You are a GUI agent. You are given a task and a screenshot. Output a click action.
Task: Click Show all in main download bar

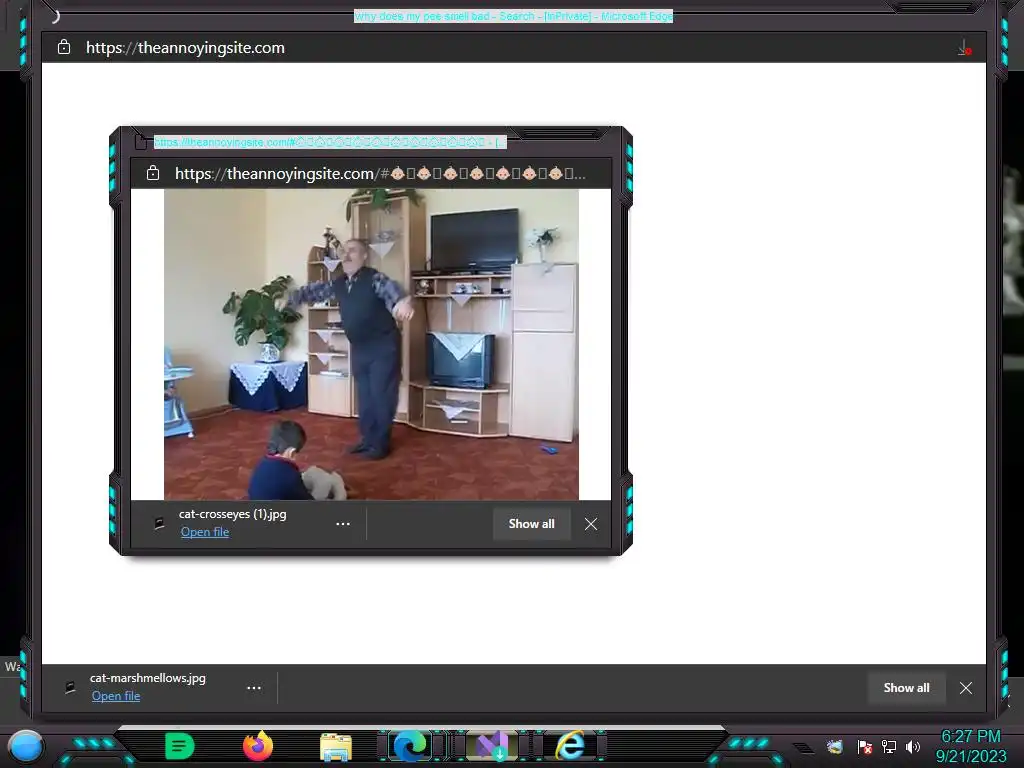[x=906, y=688]
